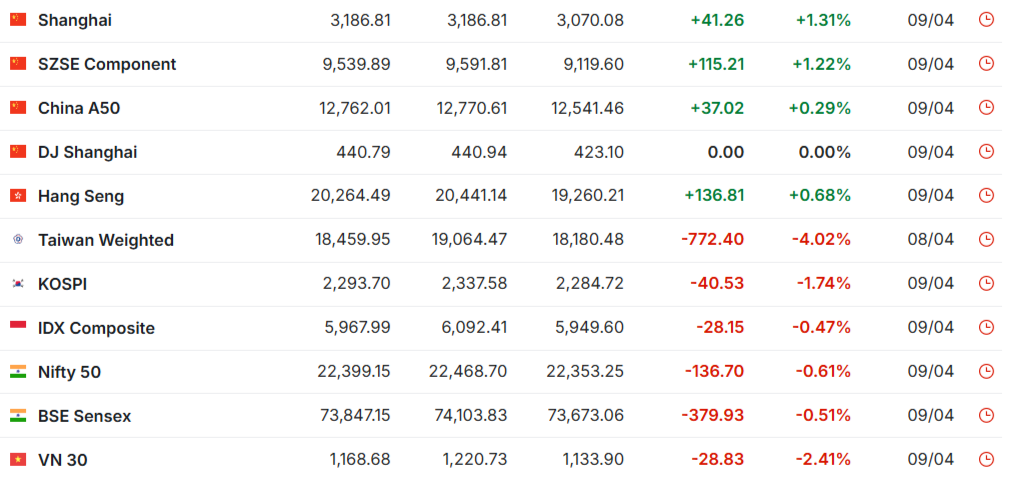Image resolution: width=1009 pixels, height=477 pixels.
Task: Open Hang Seng index details
Action: pyautogui.click(x=81, y=196)
